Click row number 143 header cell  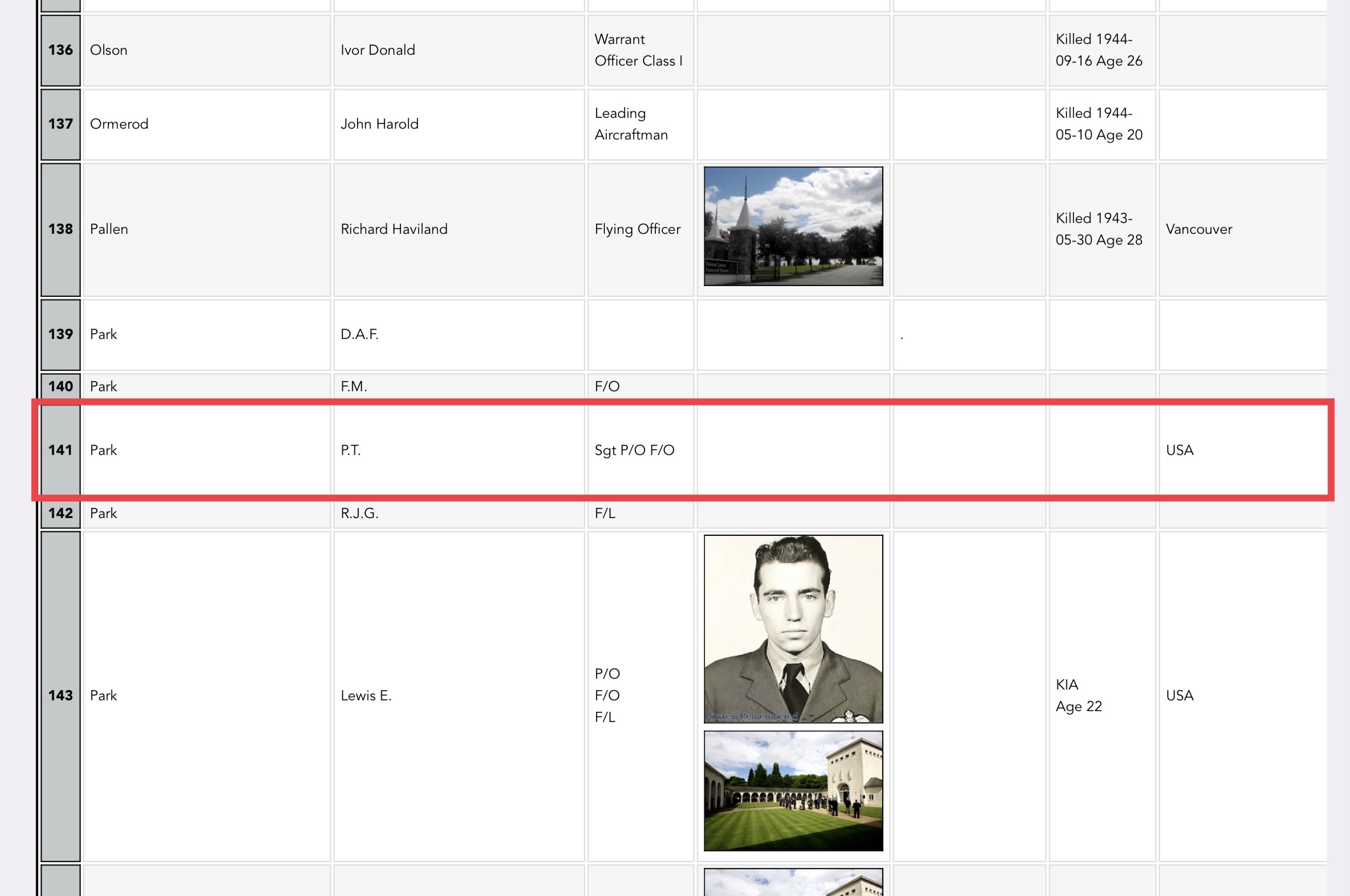click(61, 695)
